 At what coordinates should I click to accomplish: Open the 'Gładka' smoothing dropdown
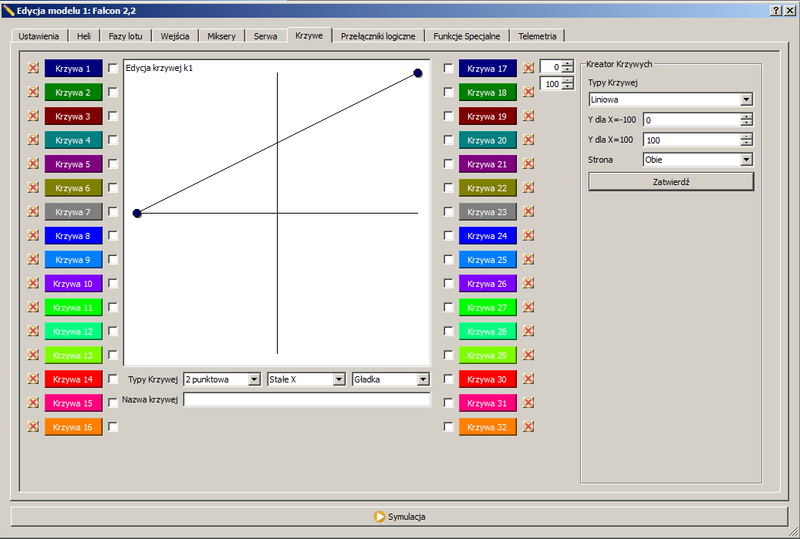(x=391, y=379)
